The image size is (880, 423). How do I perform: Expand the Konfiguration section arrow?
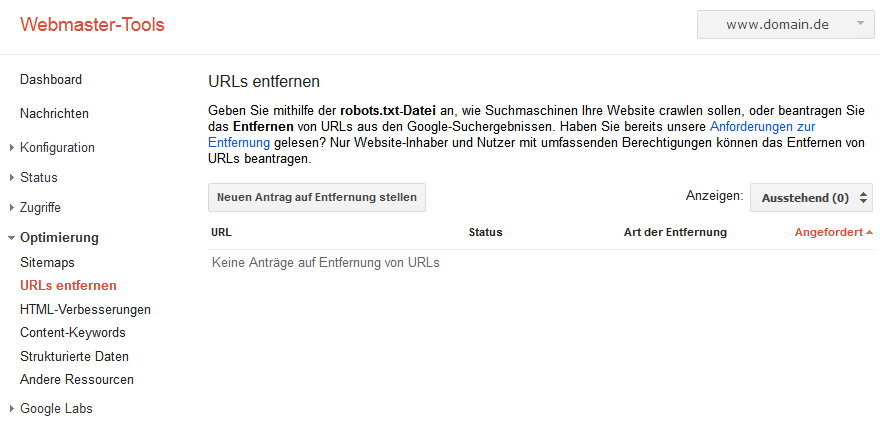click(11, 148)
